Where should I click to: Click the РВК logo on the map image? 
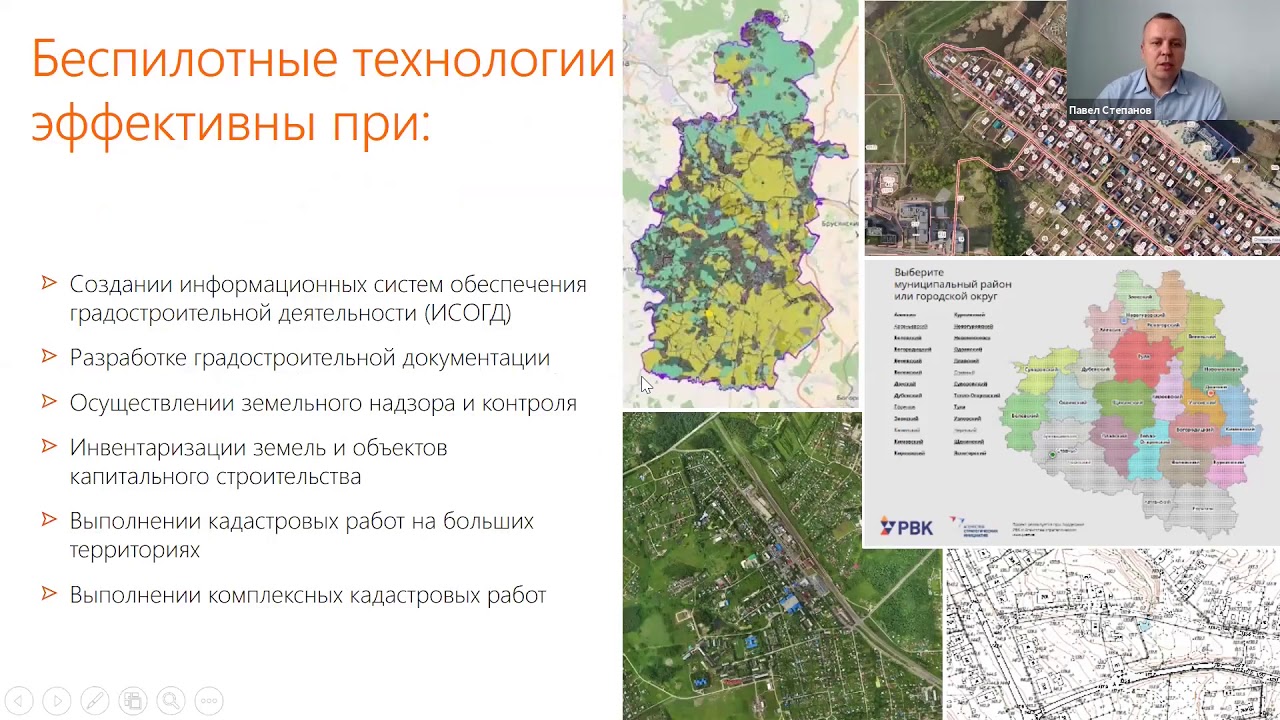coord(906,526)
